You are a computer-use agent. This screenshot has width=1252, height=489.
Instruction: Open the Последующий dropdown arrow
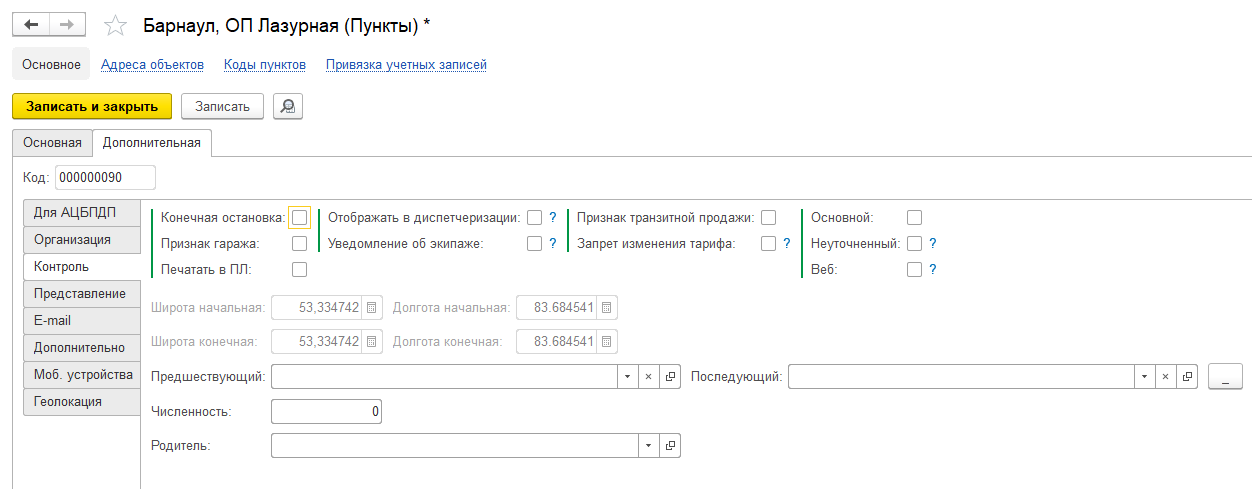pos(1144,377)
